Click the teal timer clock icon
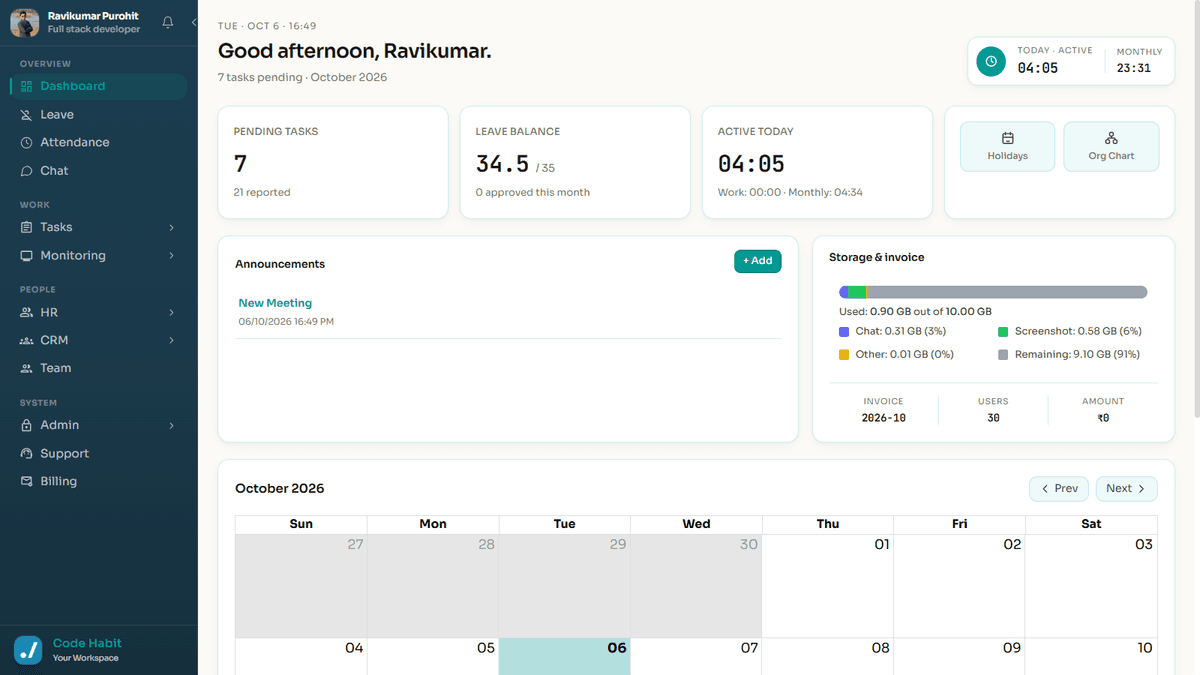The width and height of the screenshot is (1200, 675). click(x=991, y=61)
